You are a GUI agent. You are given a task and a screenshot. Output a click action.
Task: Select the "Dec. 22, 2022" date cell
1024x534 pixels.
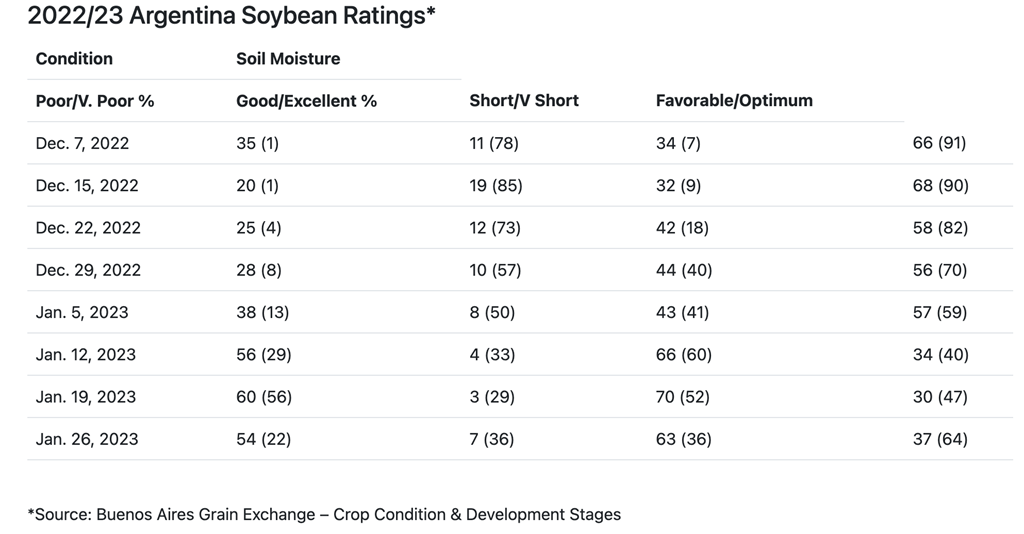(x=88, y=228)
